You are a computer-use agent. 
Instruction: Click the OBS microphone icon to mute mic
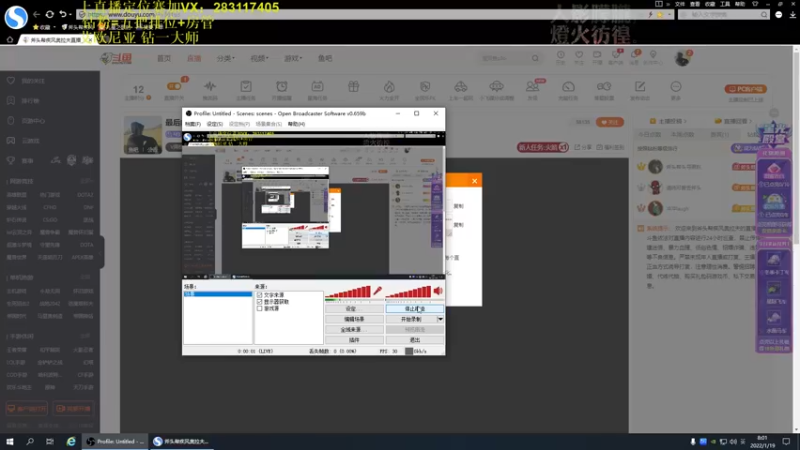(x=378, y=291)
